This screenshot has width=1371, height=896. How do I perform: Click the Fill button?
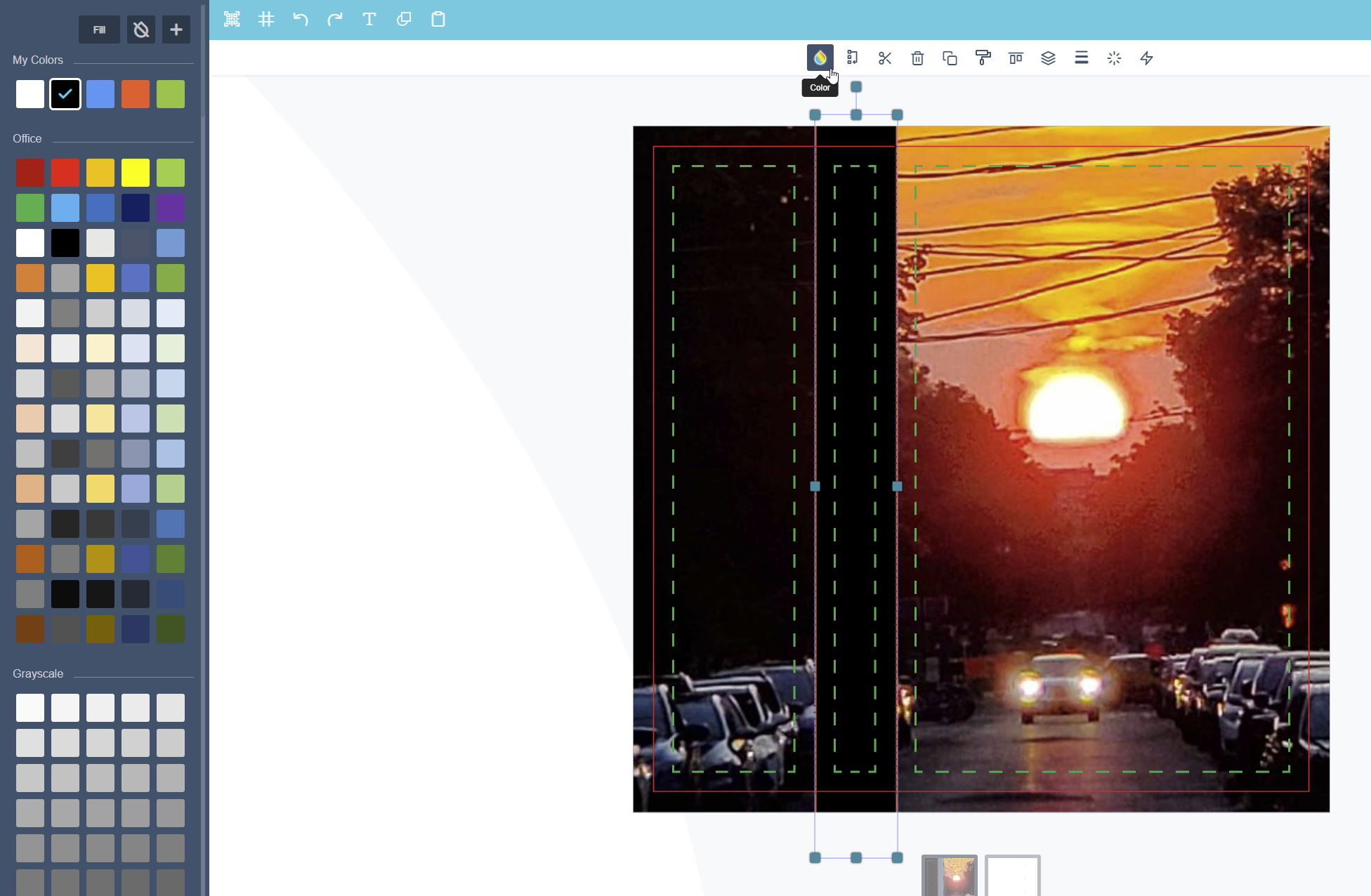(99, 29)
